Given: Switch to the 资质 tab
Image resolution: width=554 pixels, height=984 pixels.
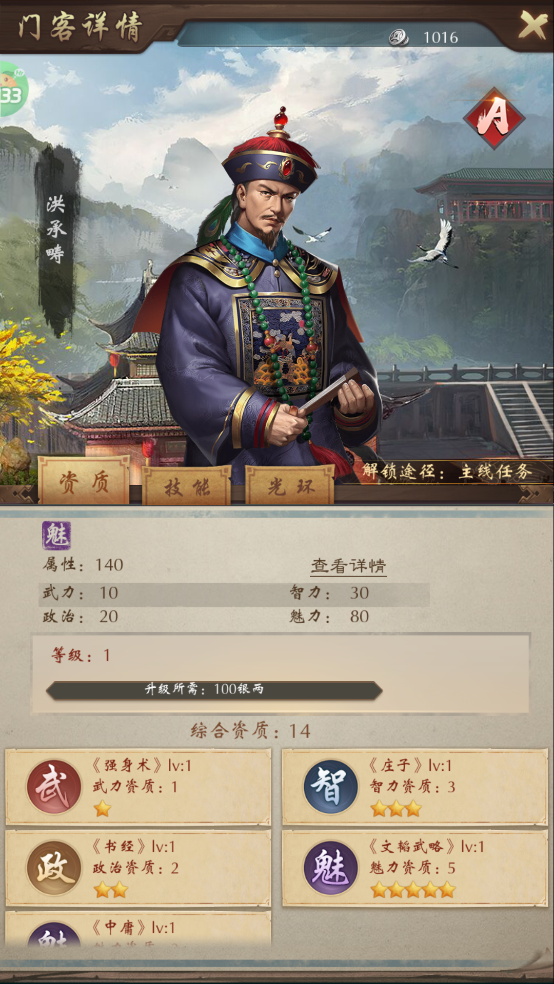Looking at the screenshot, I should pos(84,481).
